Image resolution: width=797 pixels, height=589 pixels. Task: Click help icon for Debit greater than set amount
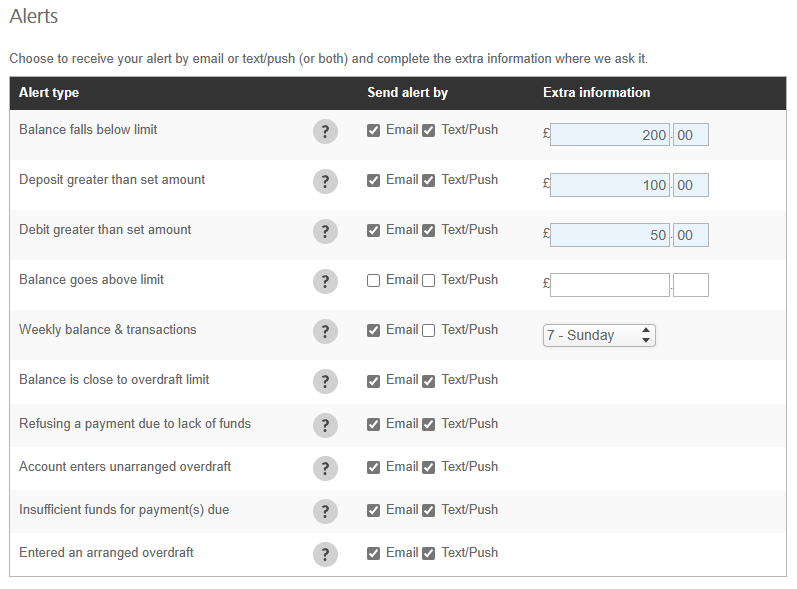pos(325,231)
